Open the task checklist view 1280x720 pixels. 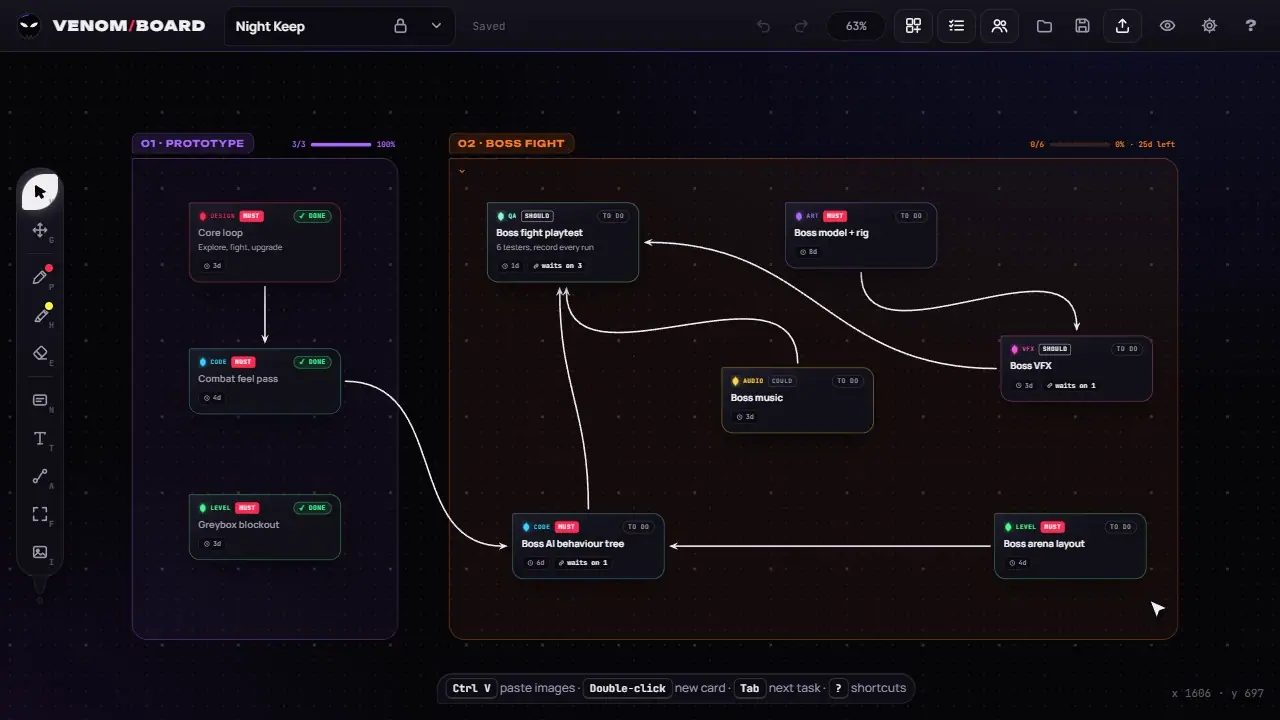956,26
